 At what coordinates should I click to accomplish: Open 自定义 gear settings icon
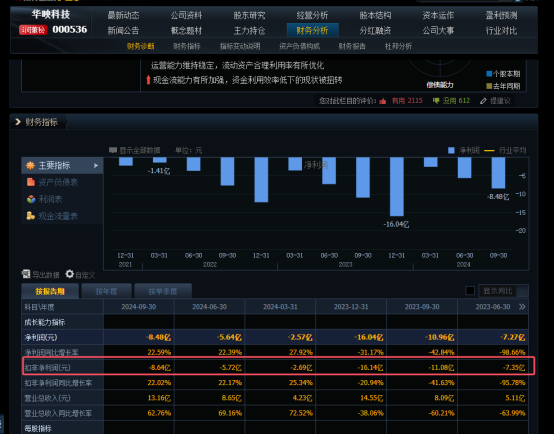(70, 274)
